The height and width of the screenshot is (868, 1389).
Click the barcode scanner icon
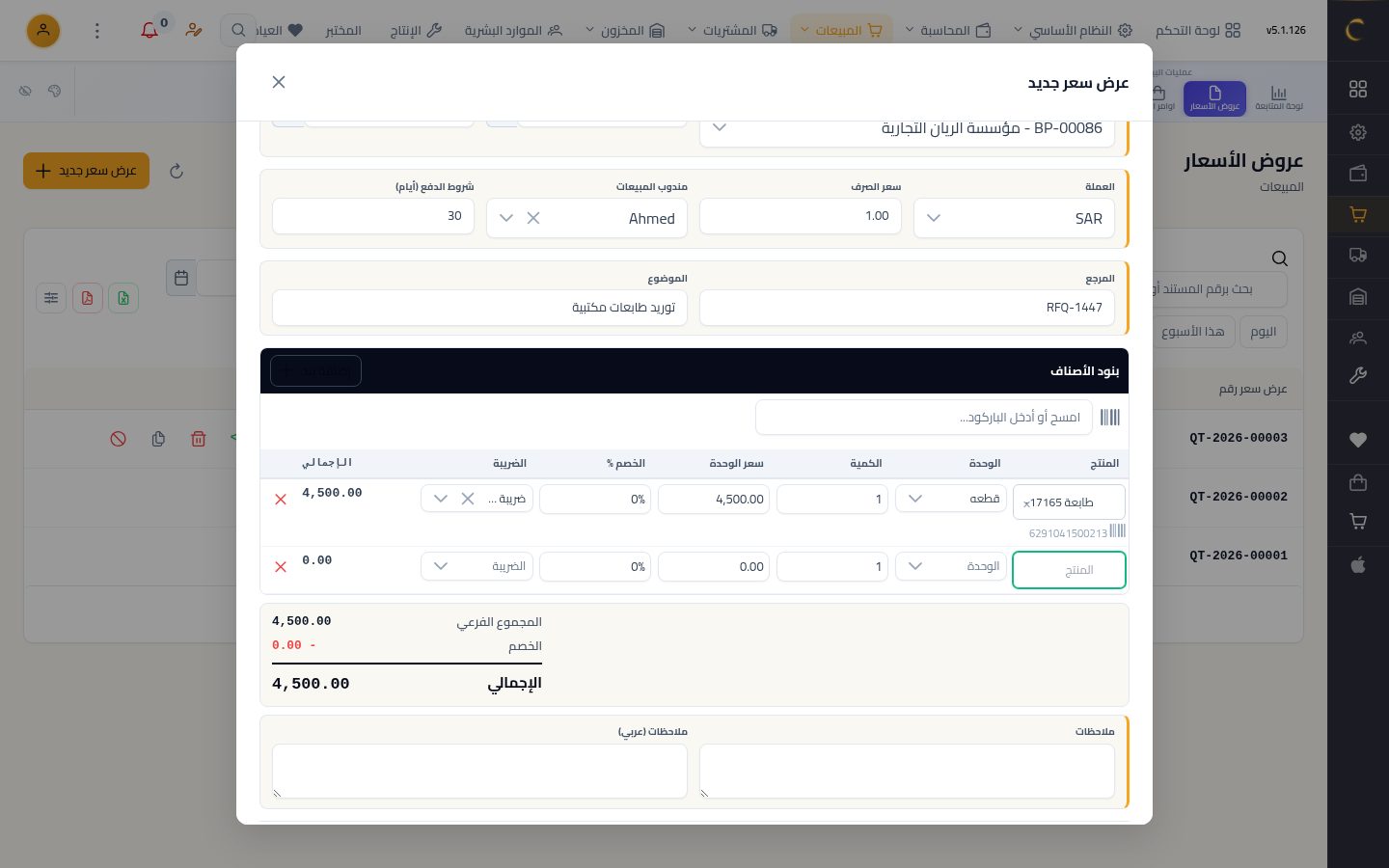click(x=1110, y=418)
